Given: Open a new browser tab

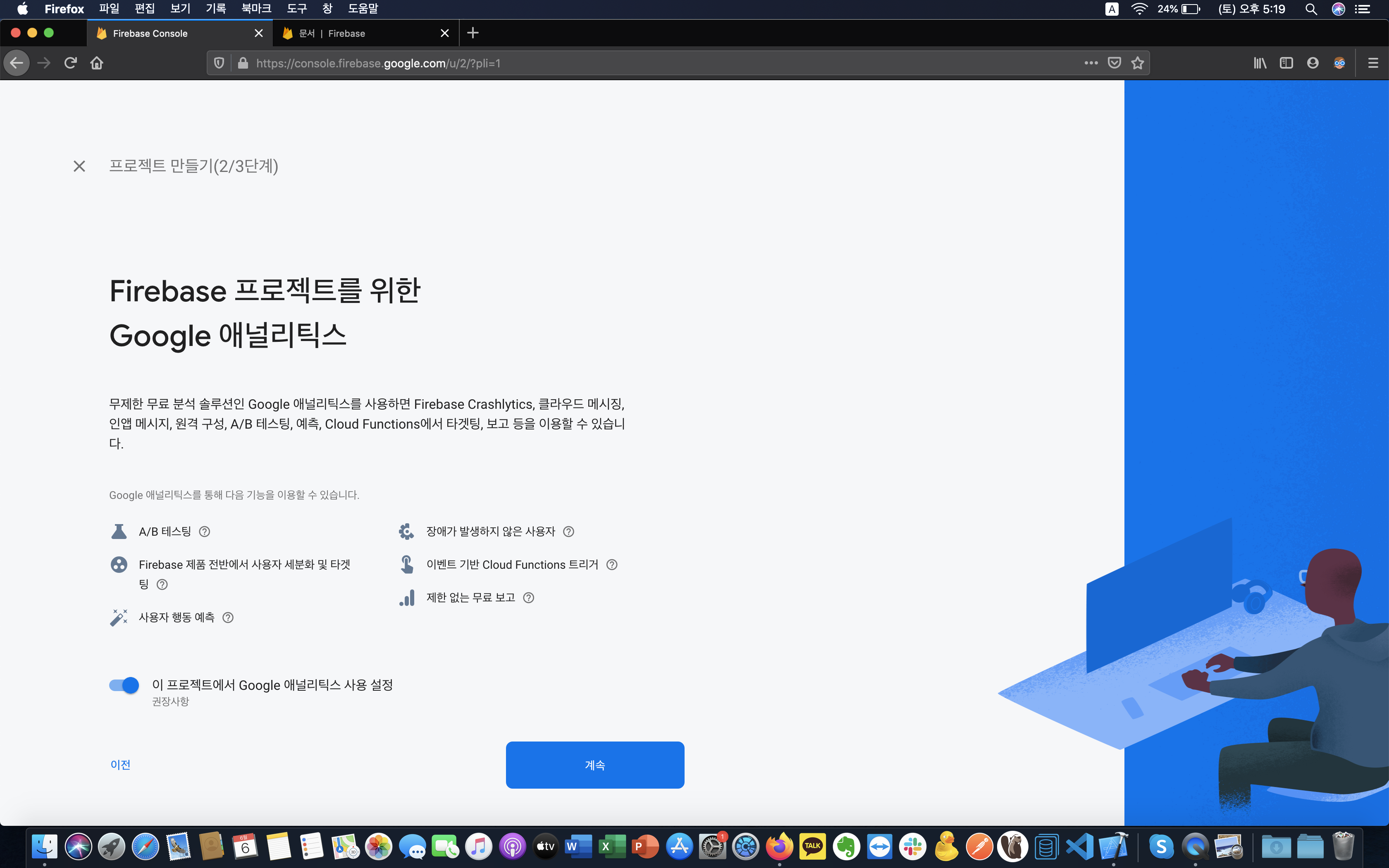Looking at the screenshot, I should click(473, 33).
